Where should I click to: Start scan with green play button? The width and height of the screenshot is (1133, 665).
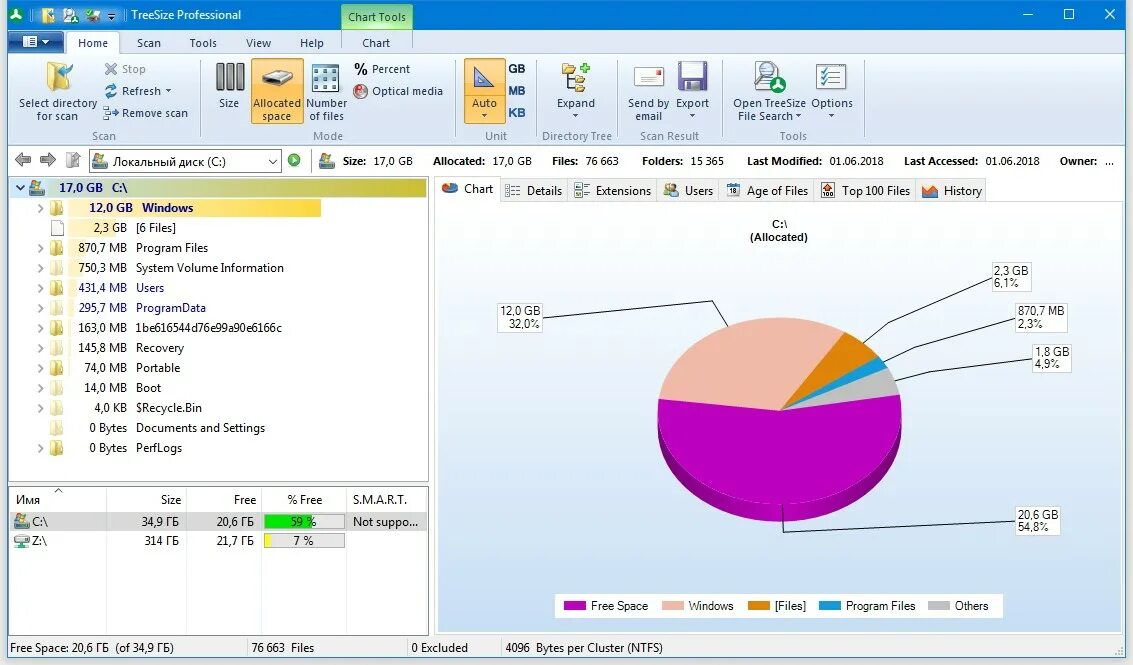(294, 160)
